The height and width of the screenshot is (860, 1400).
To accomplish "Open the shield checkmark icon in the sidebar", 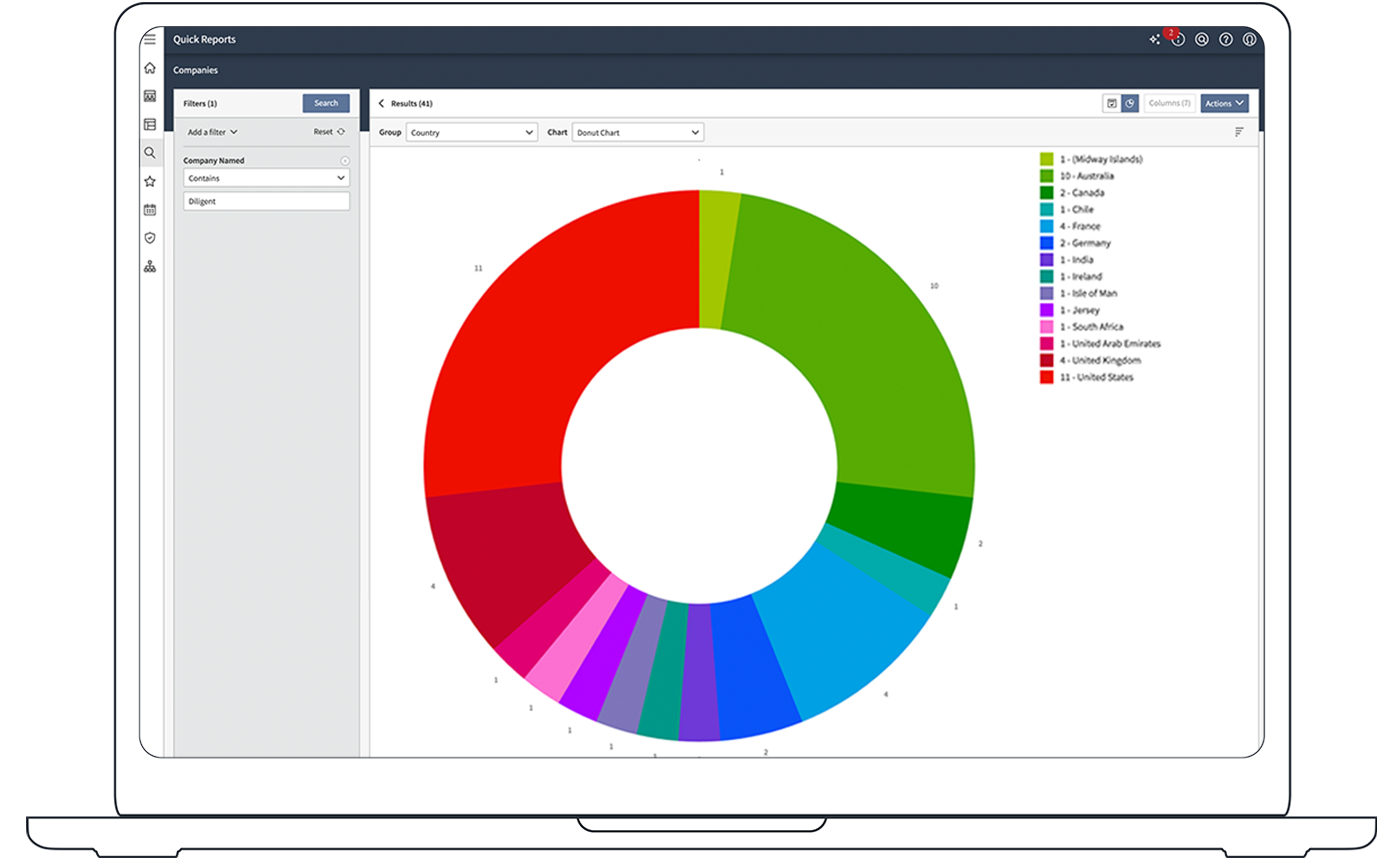I will (150, 238).
